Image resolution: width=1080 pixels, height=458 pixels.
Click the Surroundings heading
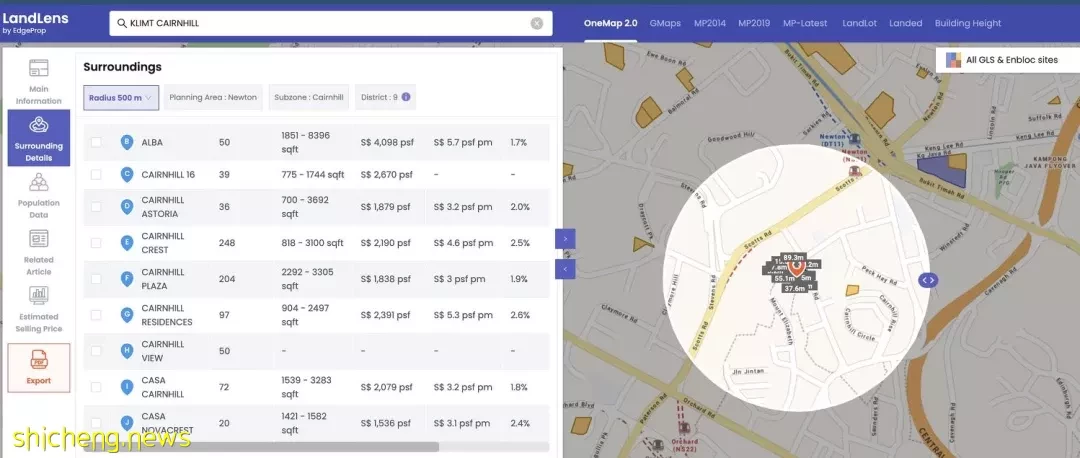pyautogui.click(x=123, y=67)
